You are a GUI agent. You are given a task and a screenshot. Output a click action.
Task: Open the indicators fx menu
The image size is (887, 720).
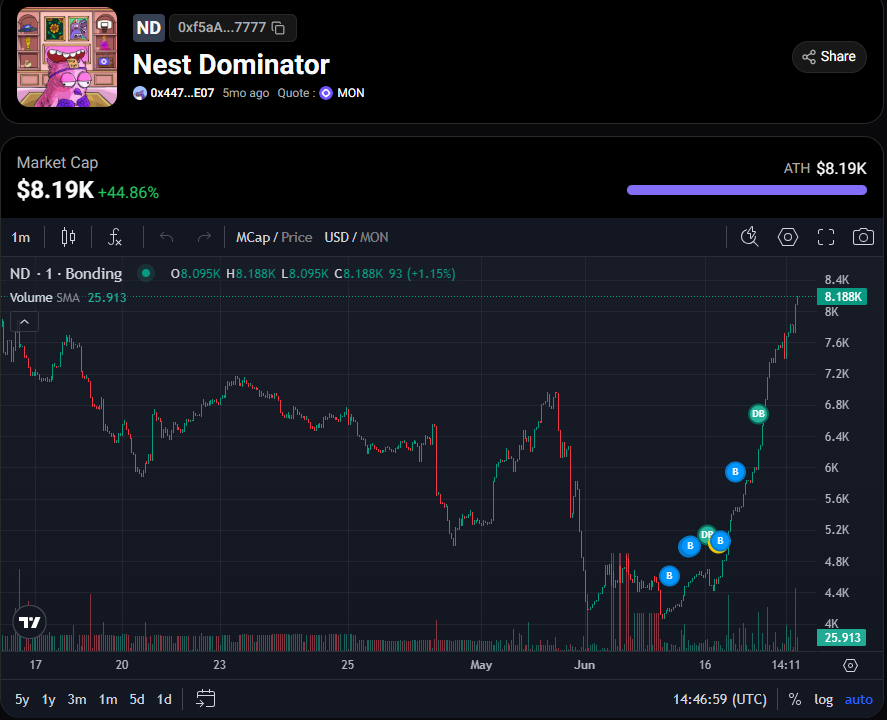pos(115,237)
